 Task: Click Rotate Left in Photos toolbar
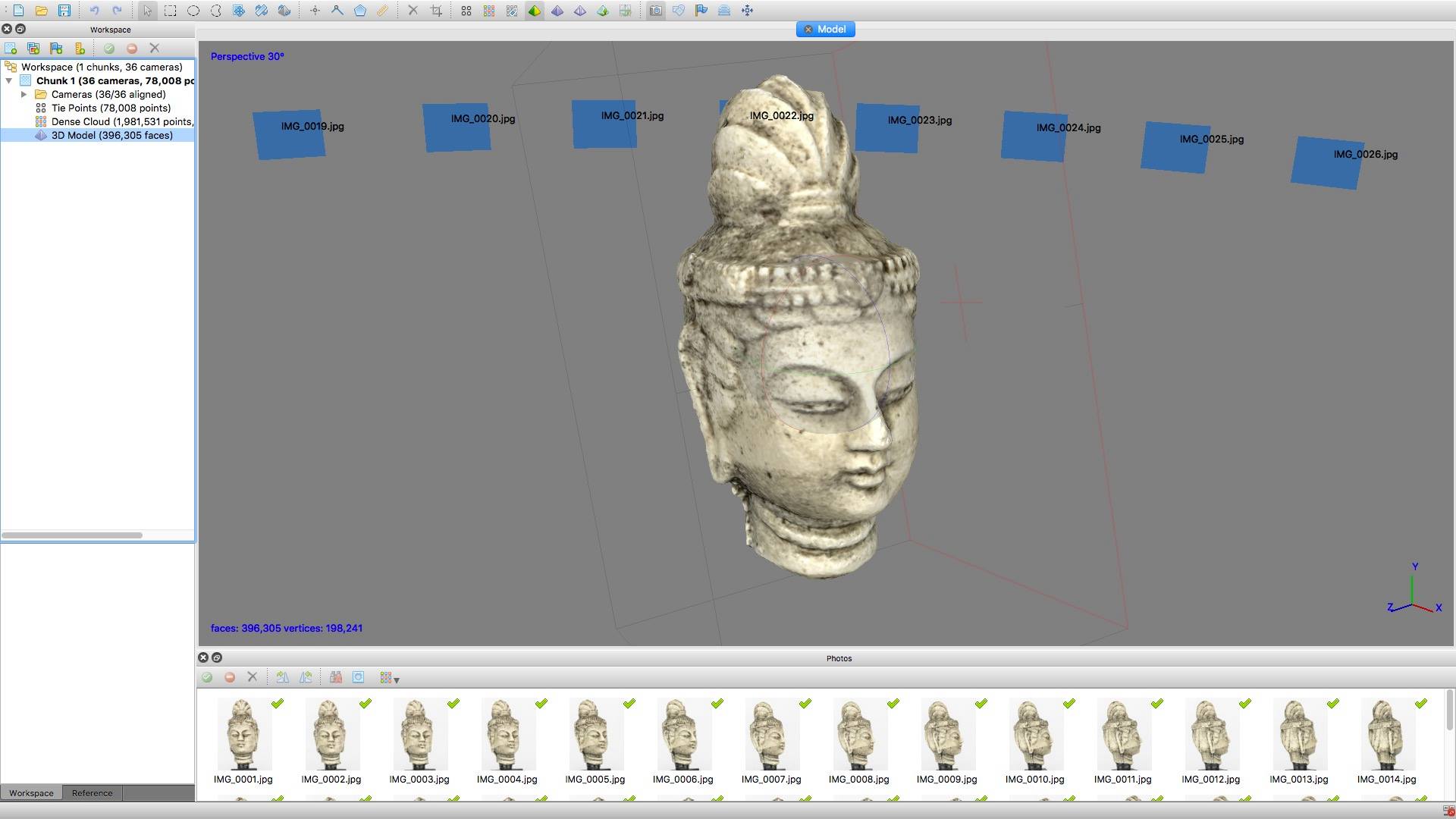point(306,677)
